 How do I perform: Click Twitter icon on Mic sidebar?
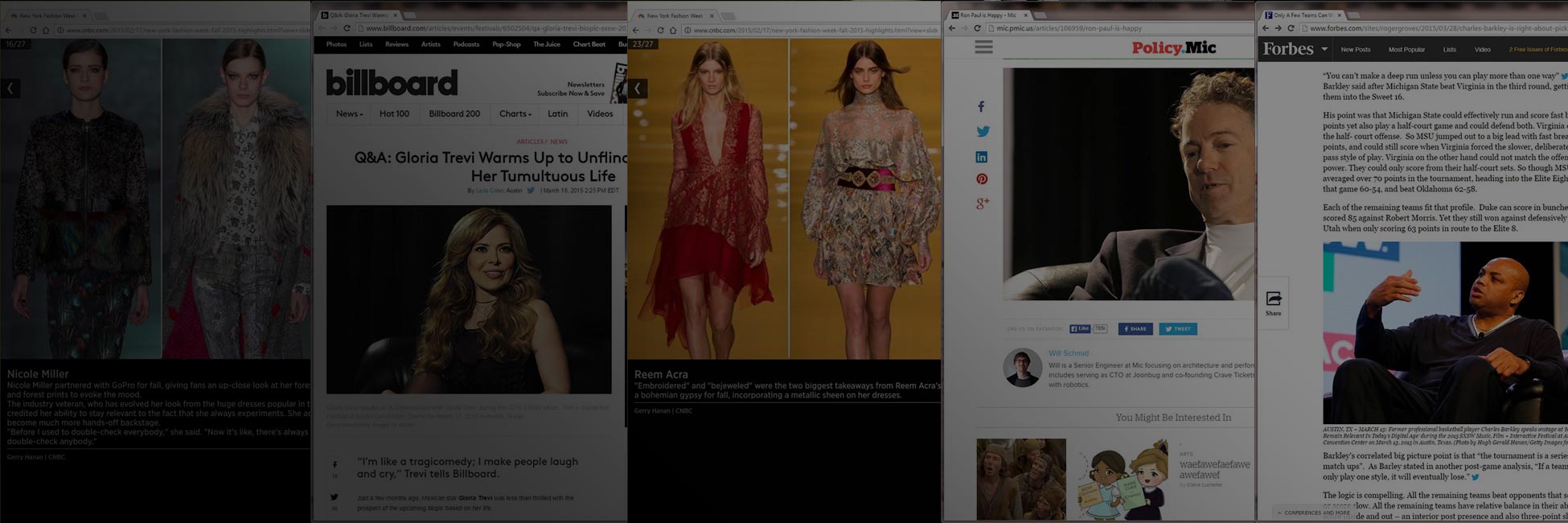click(983, 131)
